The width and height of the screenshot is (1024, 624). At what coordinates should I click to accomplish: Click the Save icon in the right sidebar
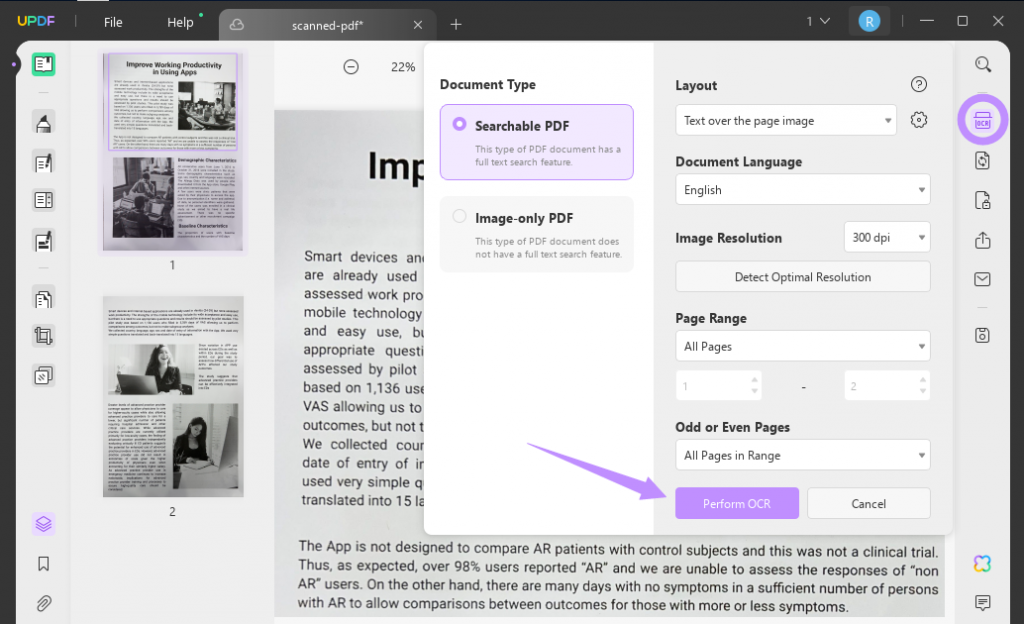981,335
